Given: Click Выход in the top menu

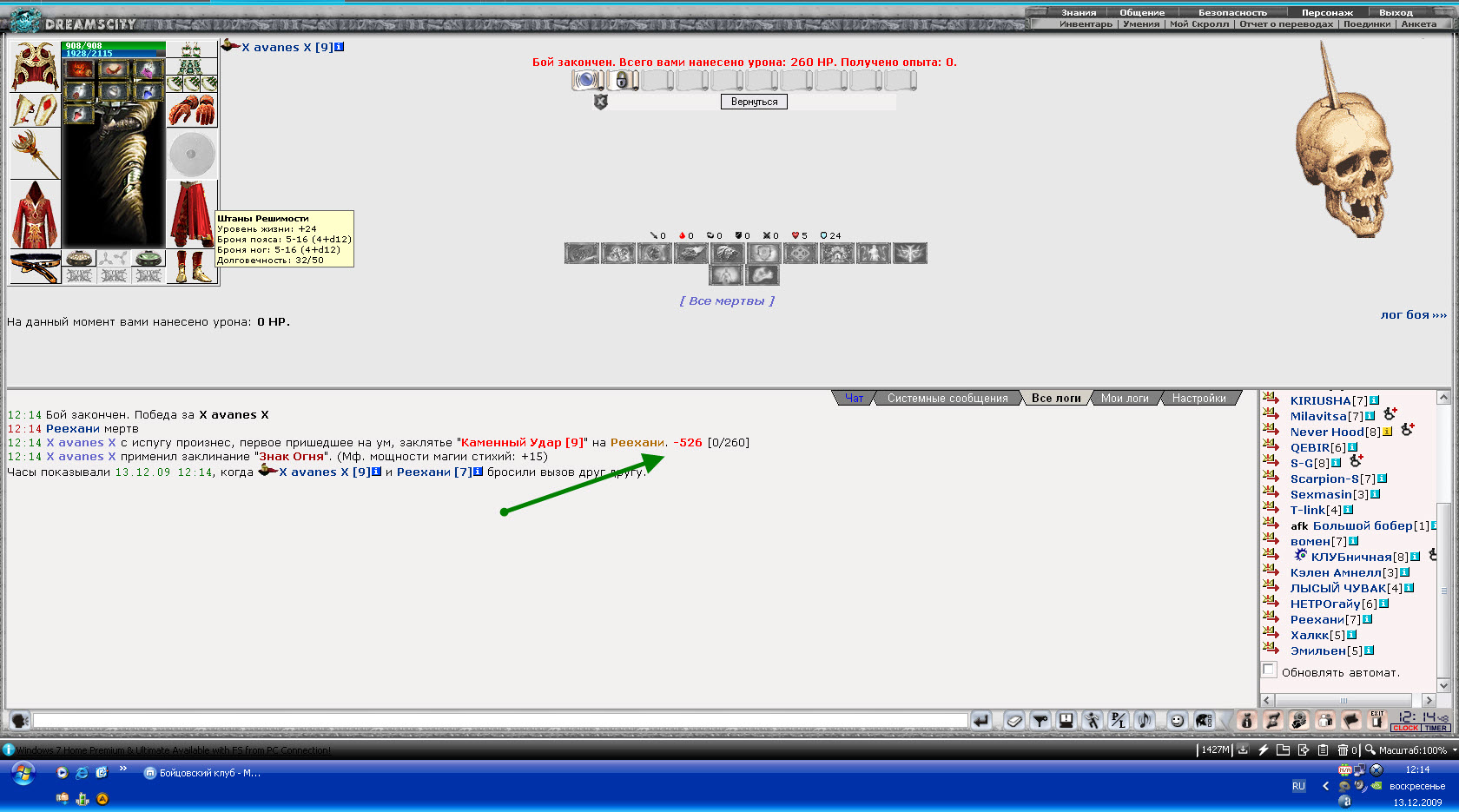Looking at the screenshot, I should (1396, 13).
